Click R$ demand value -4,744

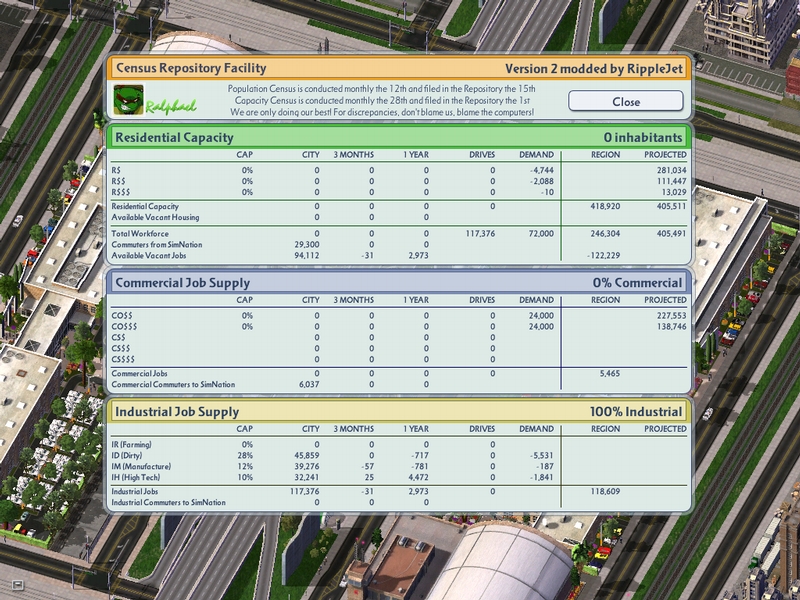542,170
